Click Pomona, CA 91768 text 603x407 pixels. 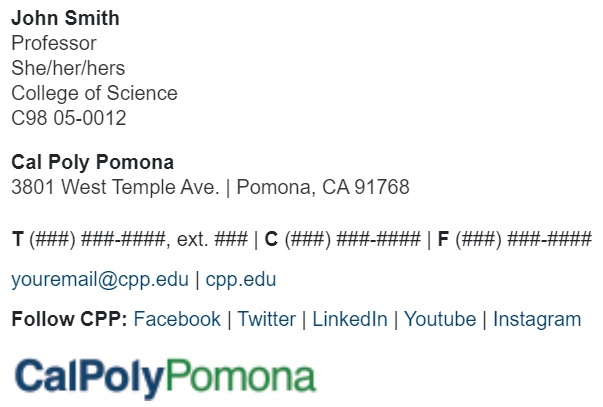[323, 187]
